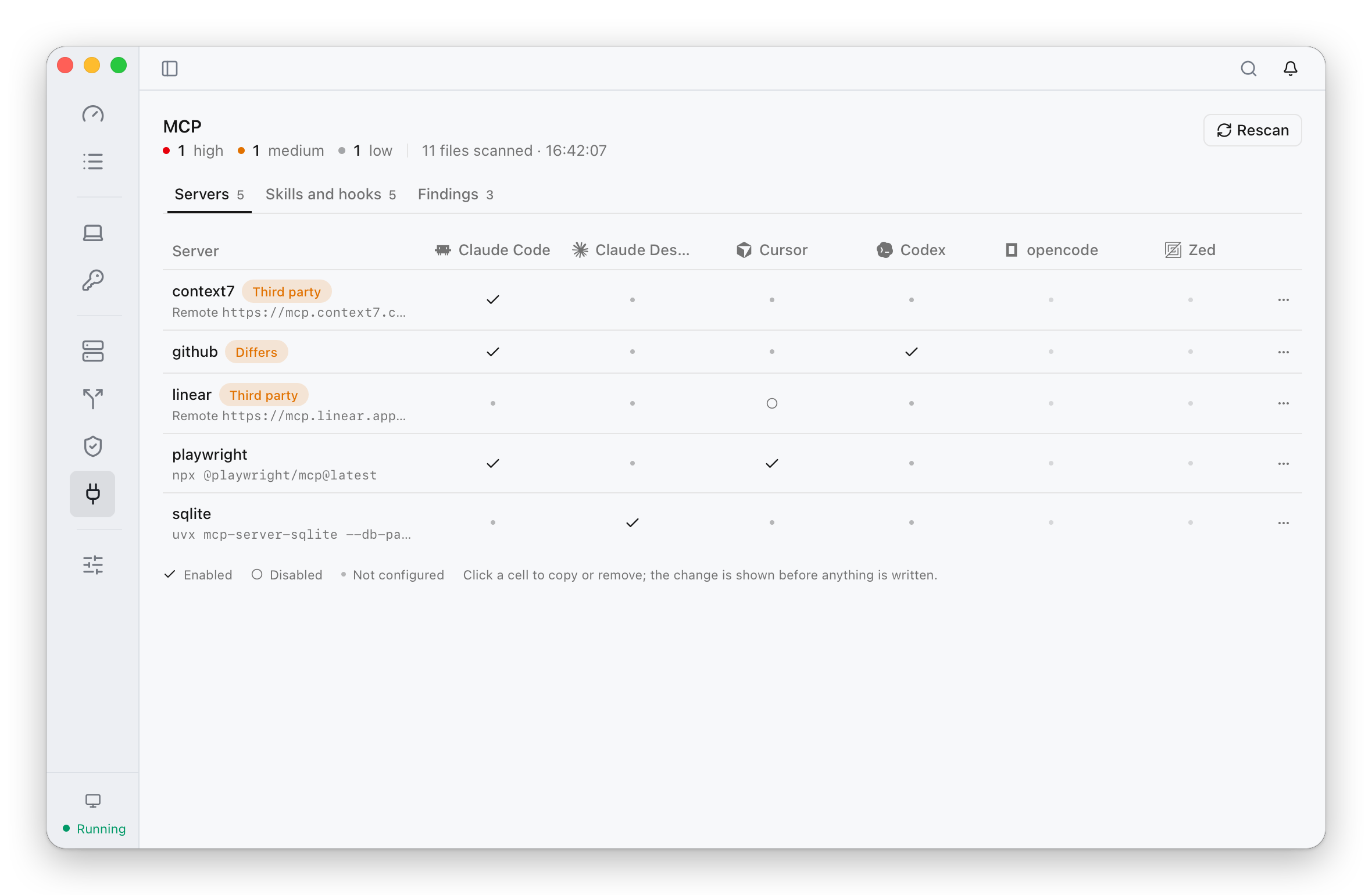Toggle the sidebar panel icon
Screen dimensions: 1372x895
[x=170, y=69]
